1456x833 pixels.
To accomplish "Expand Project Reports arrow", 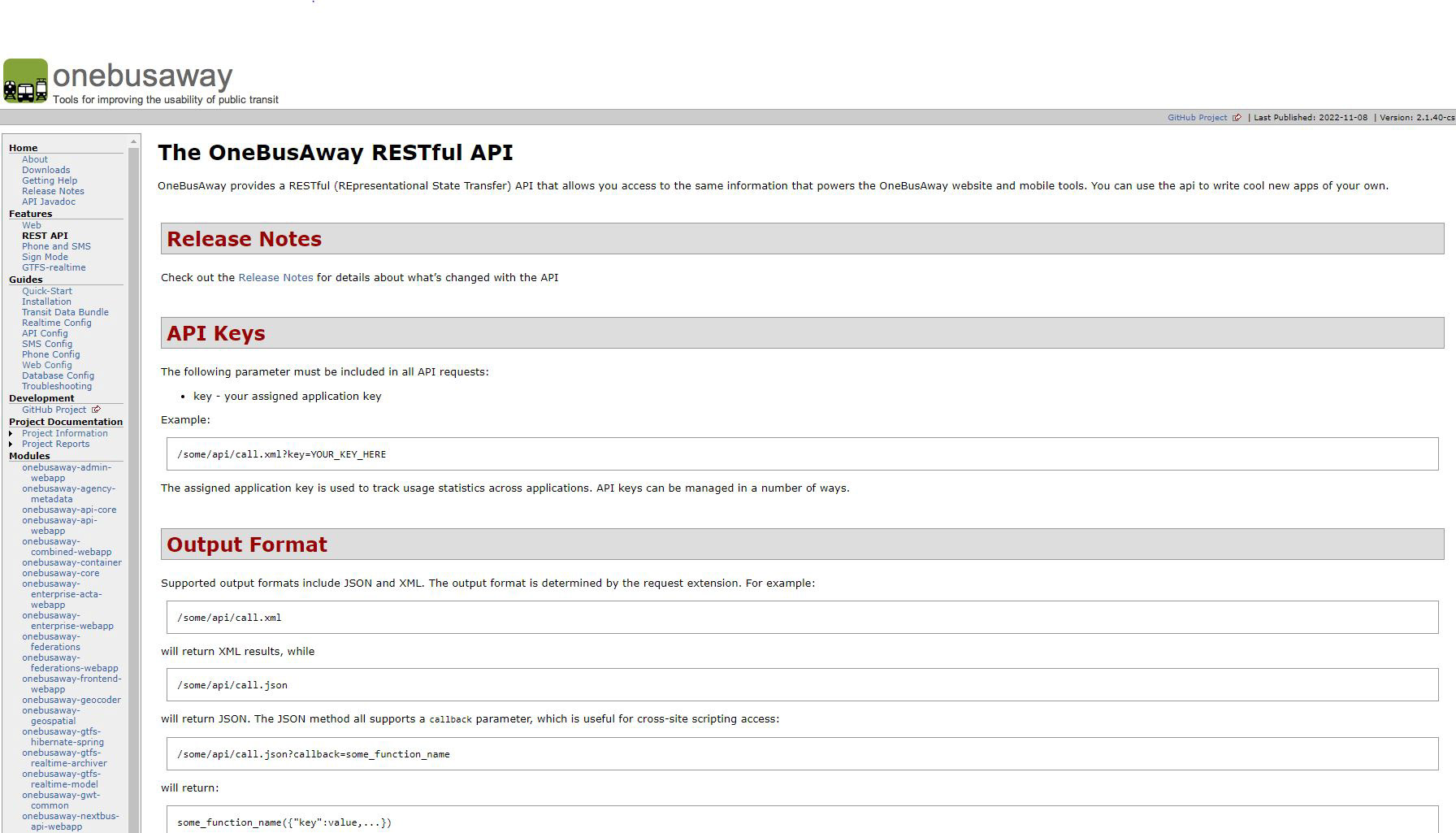I will 11,444.
